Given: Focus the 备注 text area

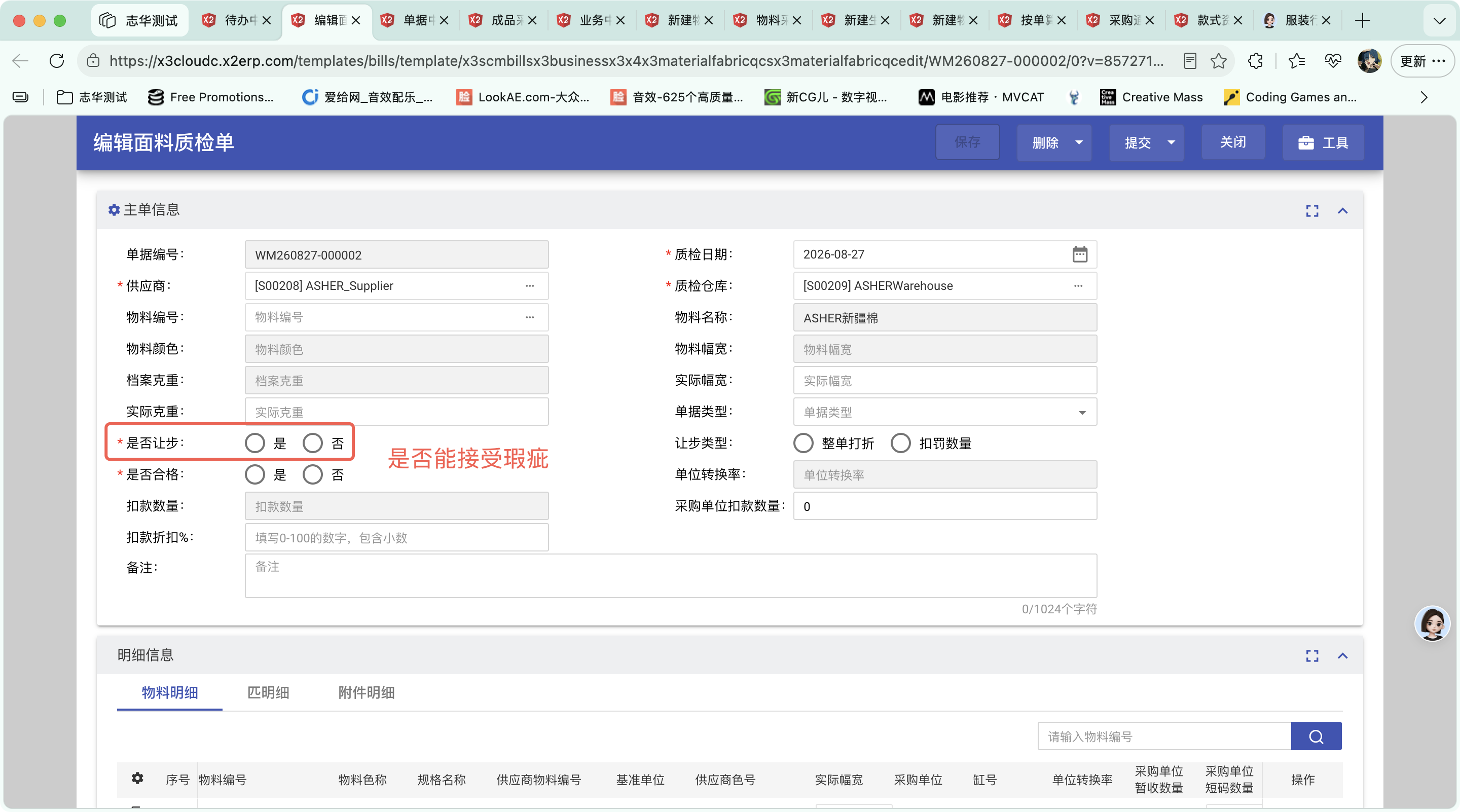Looking at the screenshot, I should pos(671,576).
